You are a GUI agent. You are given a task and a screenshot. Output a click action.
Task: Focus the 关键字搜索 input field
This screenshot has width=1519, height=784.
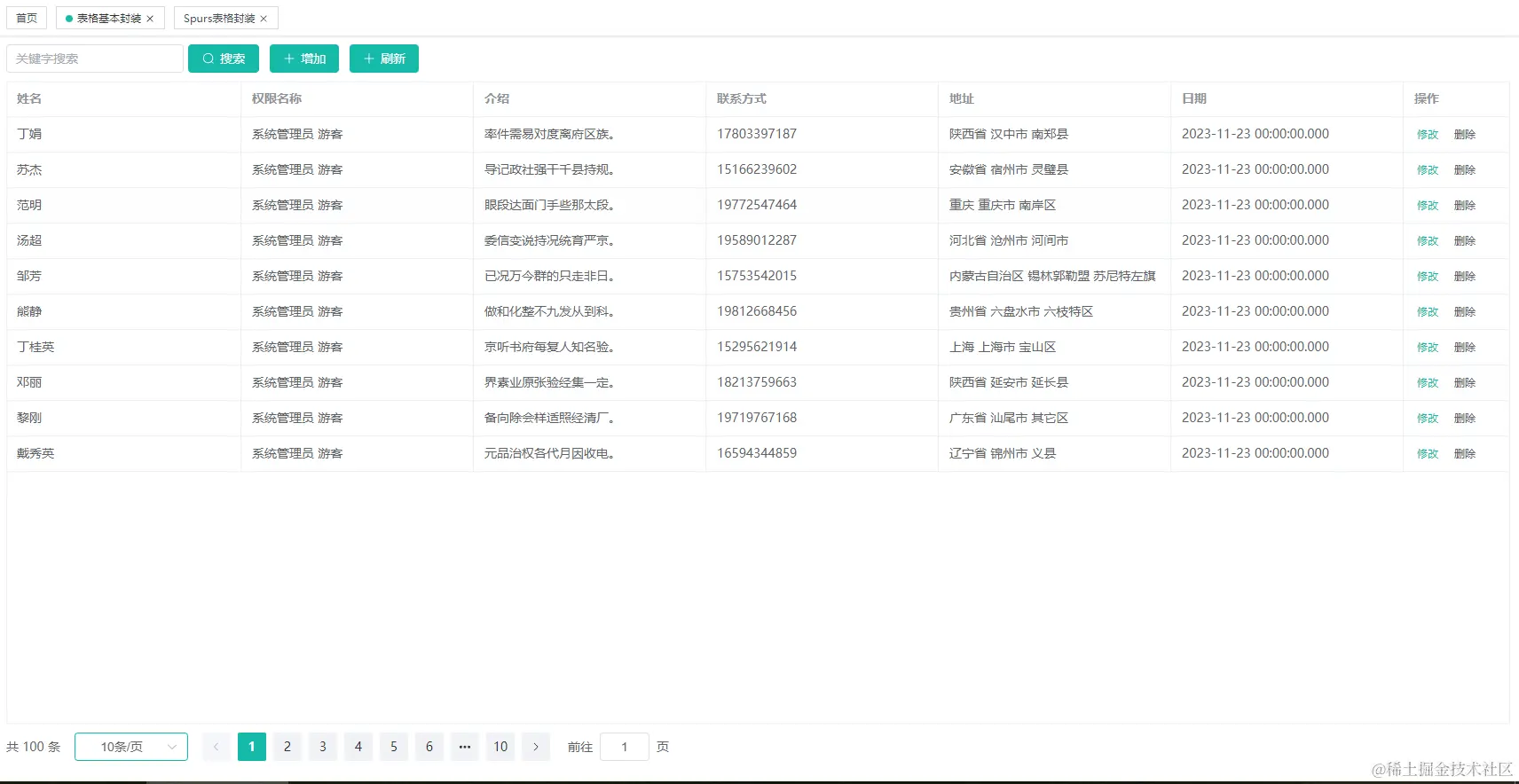point(95,59)
